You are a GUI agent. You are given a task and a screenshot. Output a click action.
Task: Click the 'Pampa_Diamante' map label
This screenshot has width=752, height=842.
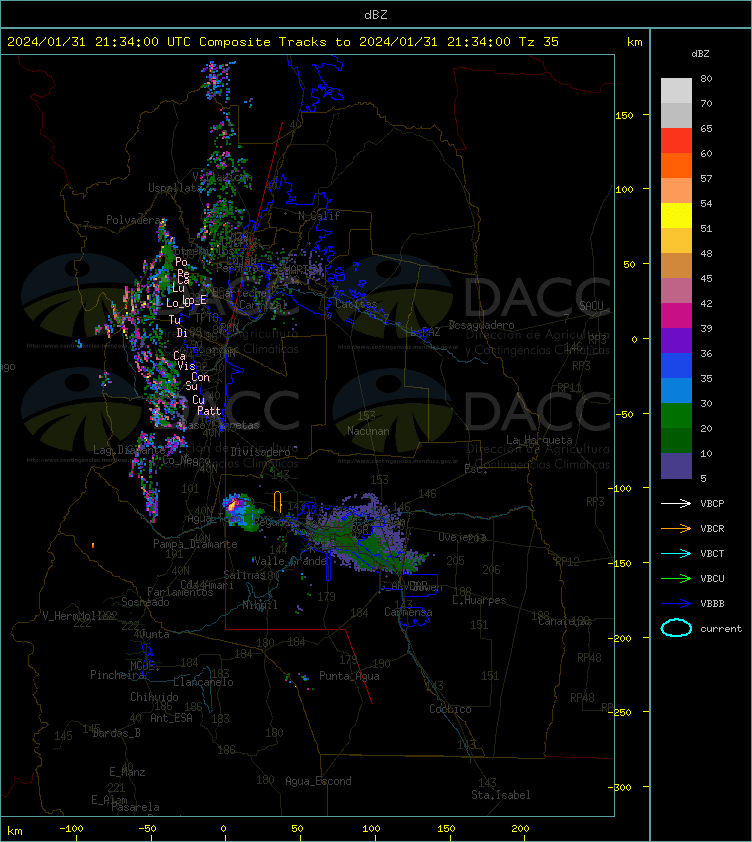tap(195, 544)
